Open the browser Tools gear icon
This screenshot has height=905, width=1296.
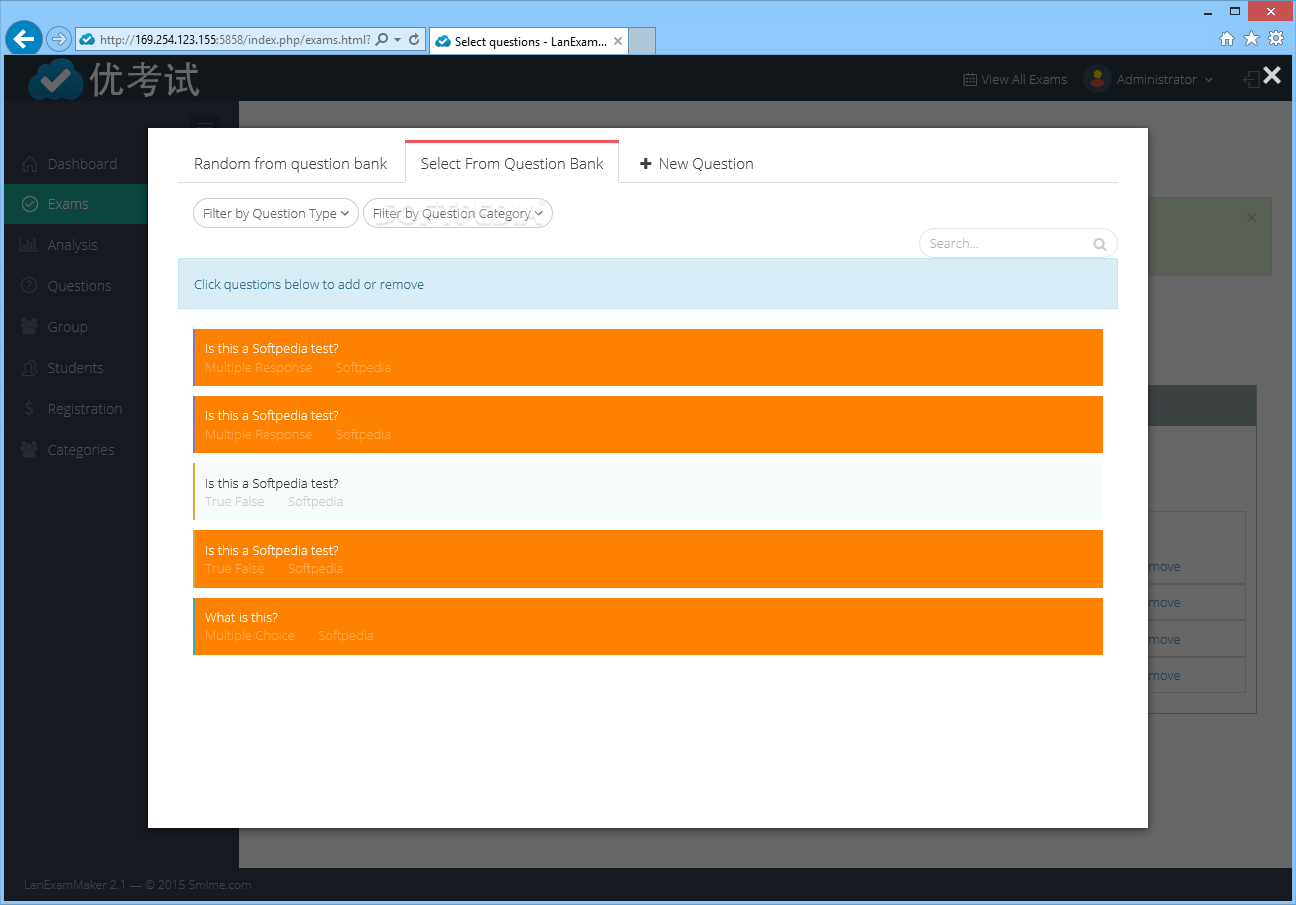(x=1276, y=39)
